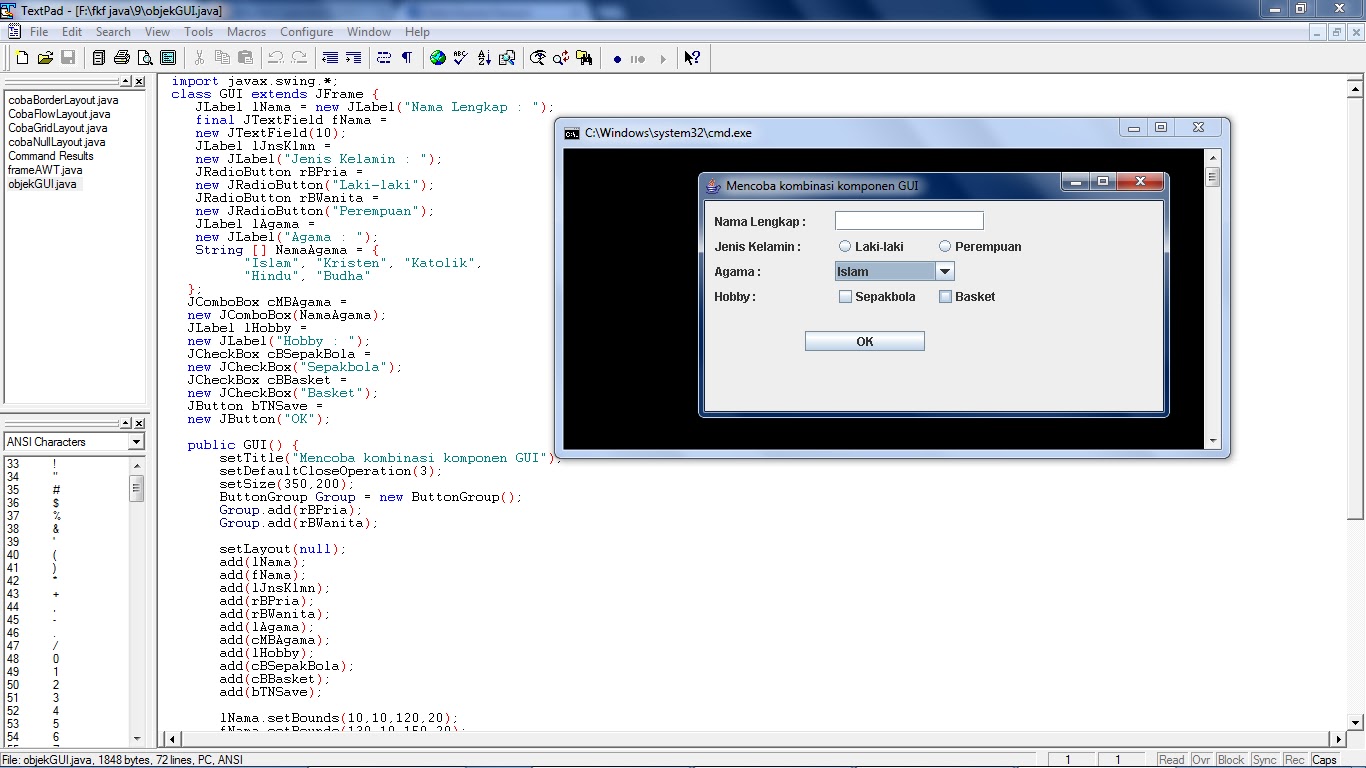Screen dimensions: 1366x768
Task: Click the OK button in GUI window
Action: pos(865,341)
